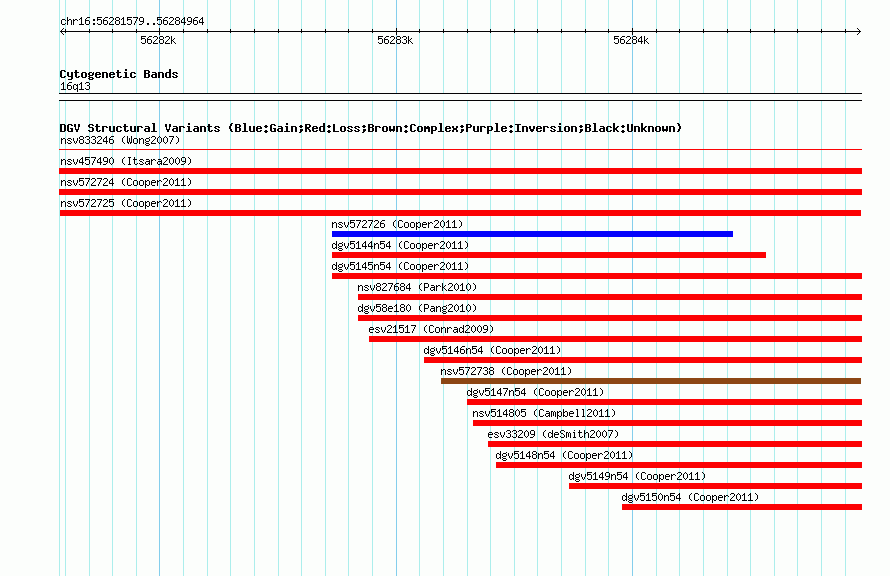Select dgv5146n54 (Cooper2011) label
Image resolution: width=890 pixels, height=576 pixels.
pos(492,350)
